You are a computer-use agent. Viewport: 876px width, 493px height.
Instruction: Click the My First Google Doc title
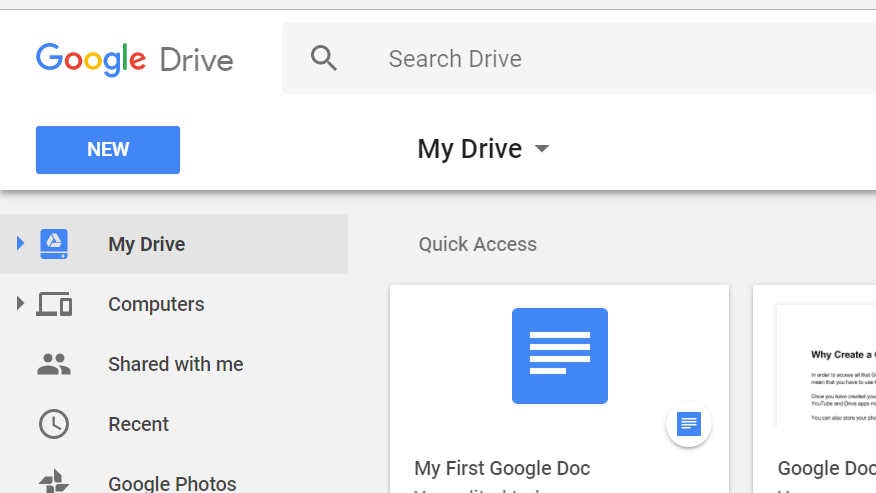502,468
